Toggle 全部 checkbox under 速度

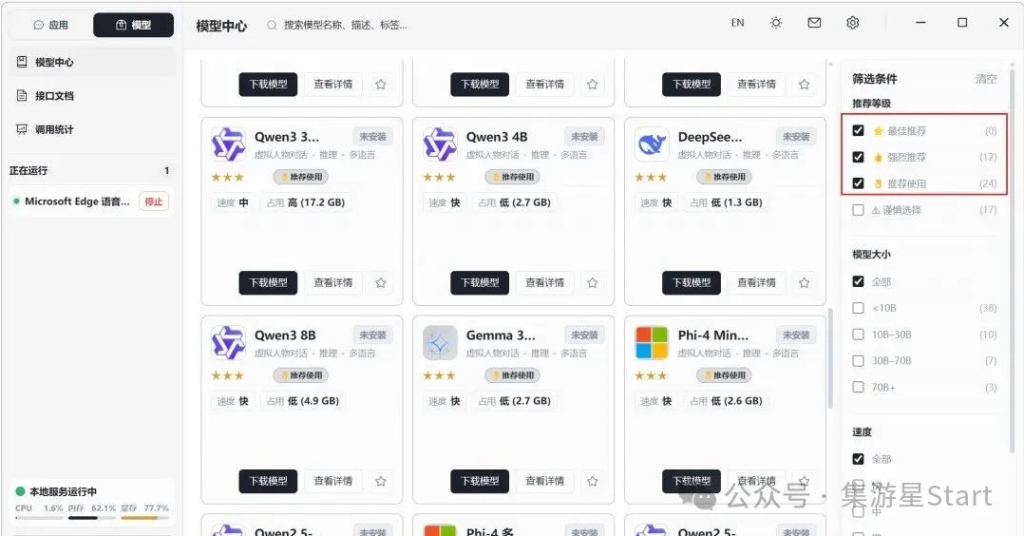pyautogui.click(x=858, y=459)
